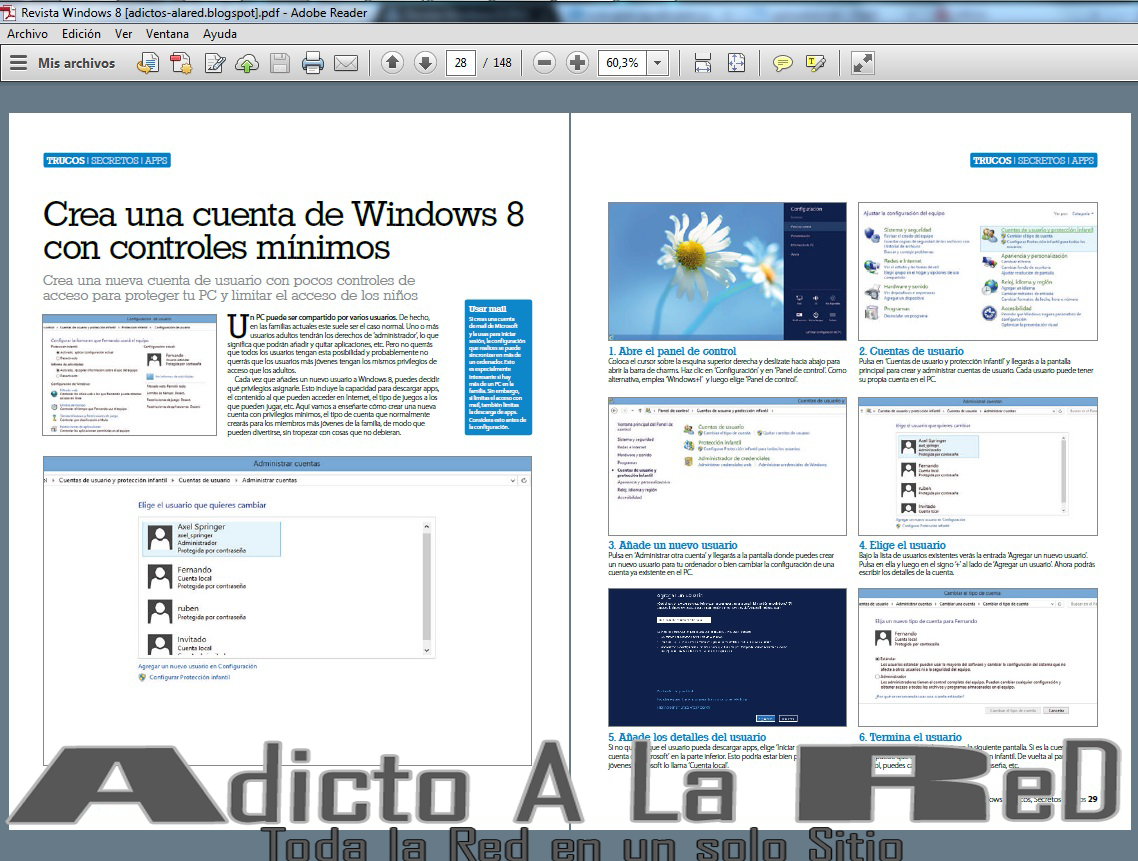Click the Cambiar el tipo de cuenta screenshot

pos(978,657)
